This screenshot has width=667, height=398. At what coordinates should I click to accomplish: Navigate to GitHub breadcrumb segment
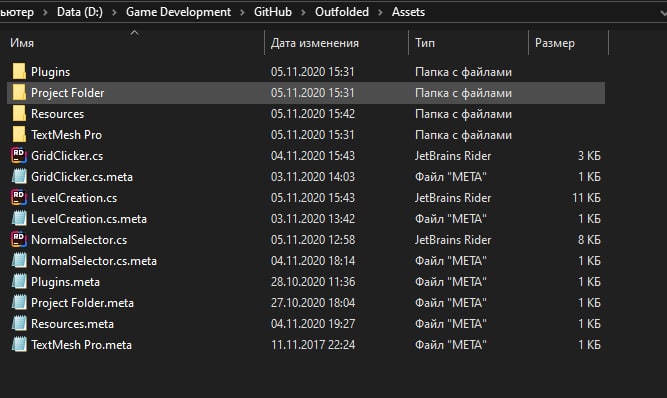click(x=273, y=12)
